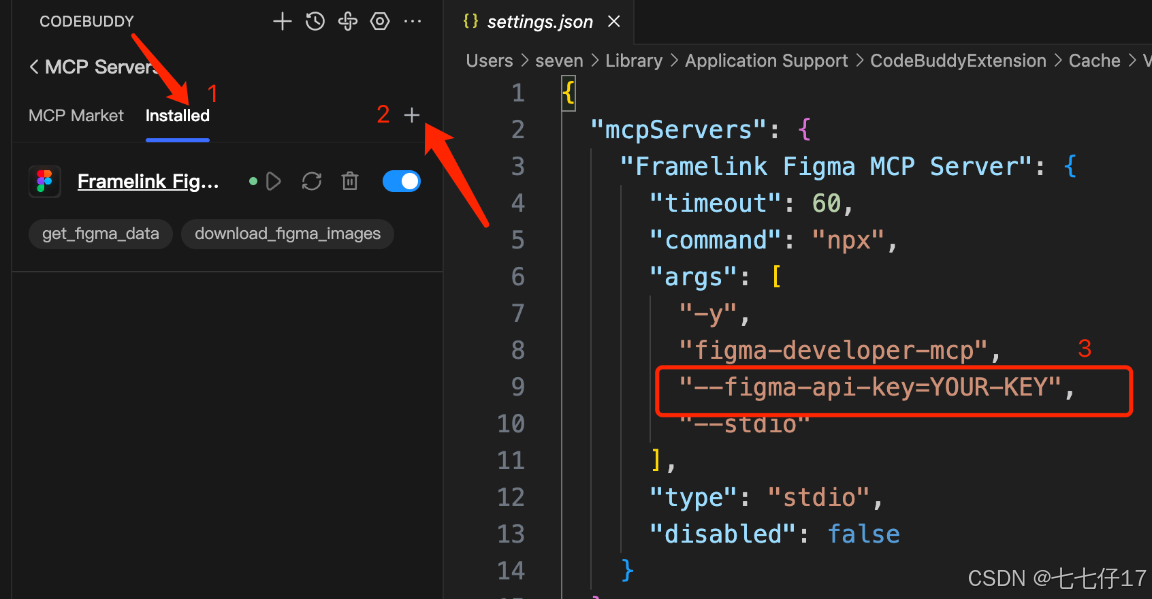Open Application Support breadcrumb segment
This screenshot has width=1152, height=599.
(x=766, y=61)
